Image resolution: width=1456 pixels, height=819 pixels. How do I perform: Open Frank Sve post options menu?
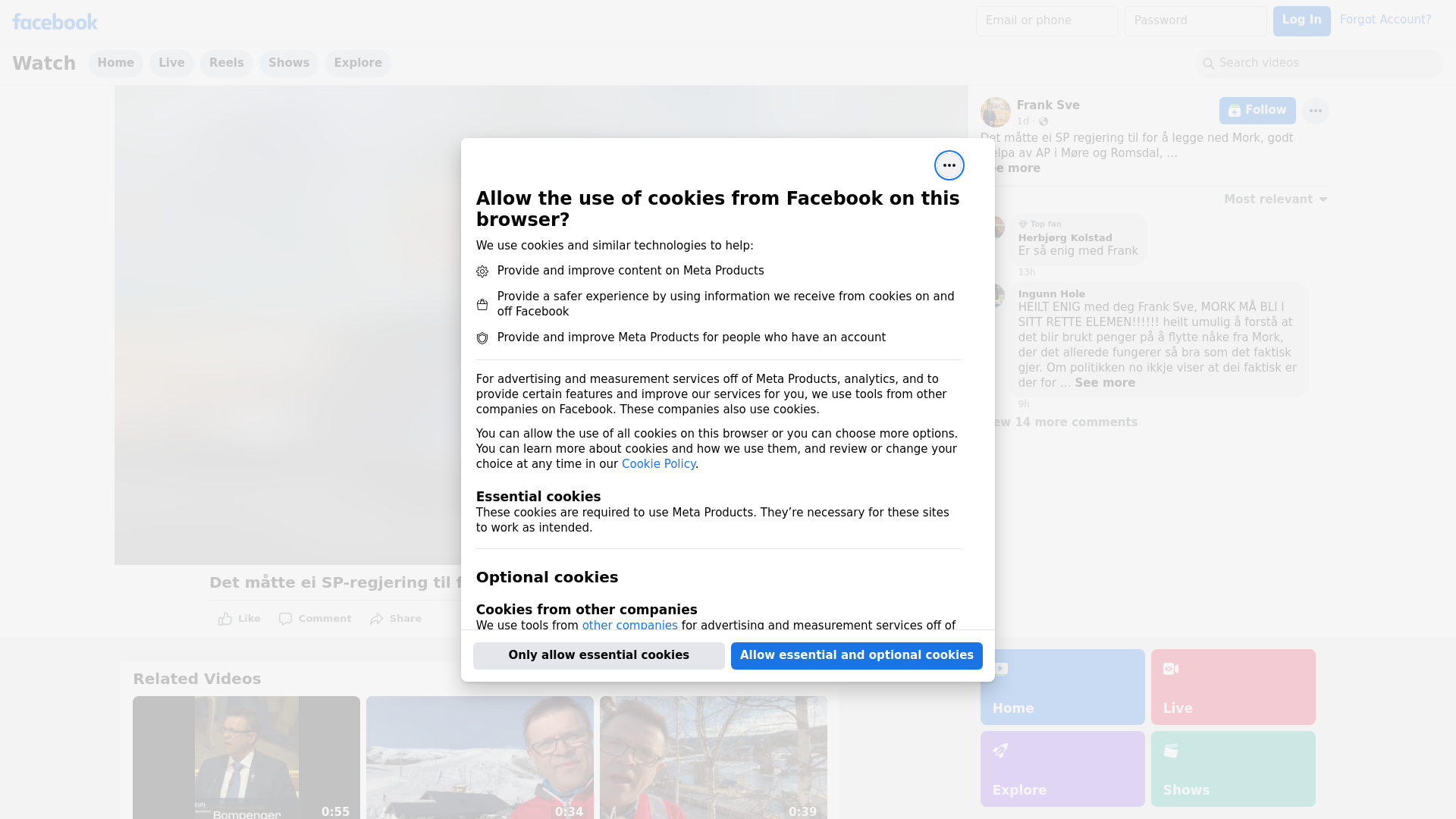coord(1315,111)
